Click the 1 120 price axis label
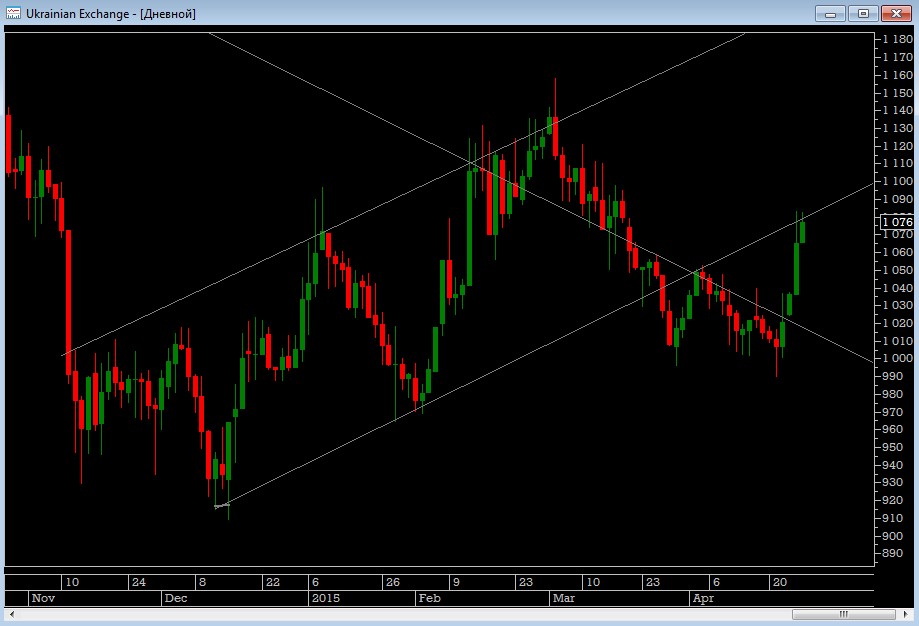This screenshot has height=626, width=919. pos(897,145)
